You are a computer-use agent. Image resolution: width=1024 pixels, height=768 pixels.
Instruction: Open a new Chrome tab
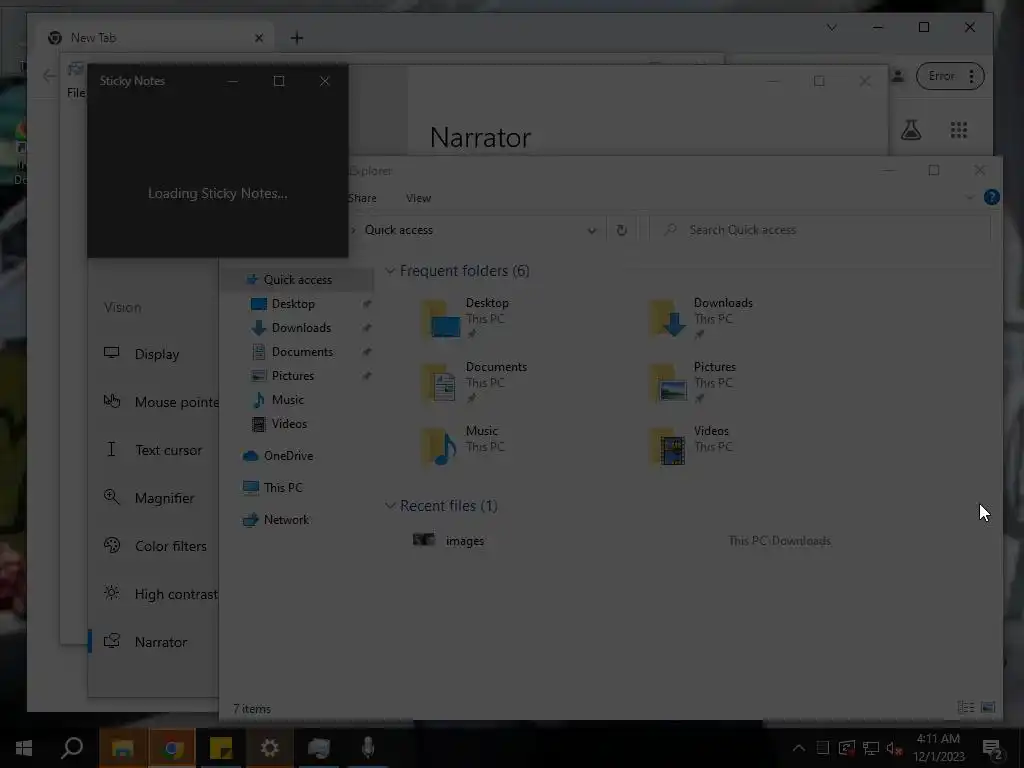[x=297, y=38]
